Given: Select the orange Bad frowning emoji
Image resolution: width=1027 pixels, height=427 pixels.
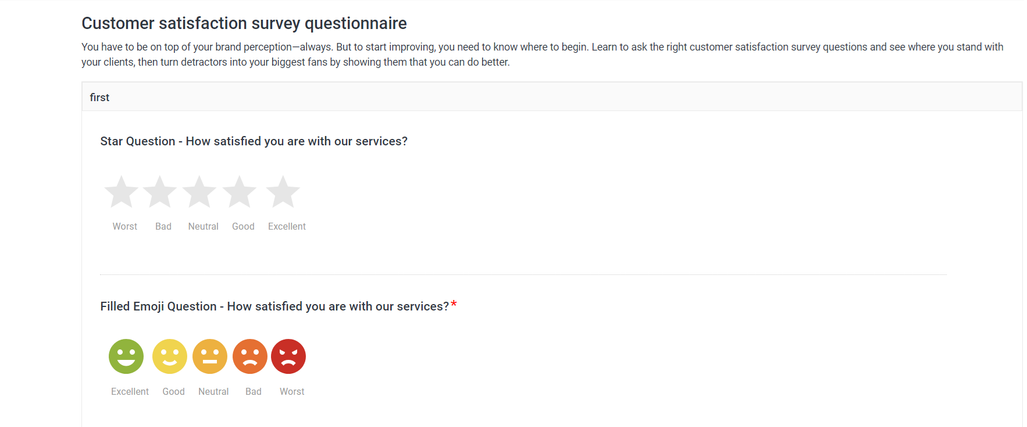Looking at the screenshot, I should click(250, 356).
